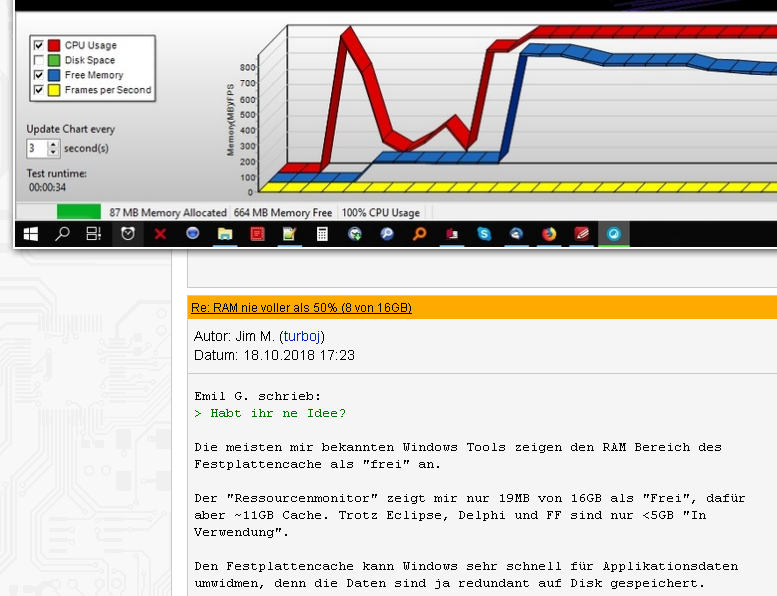Click '664 MB Memory Free' status text
This screenshot has width=777, height=596.
(283, 213)
